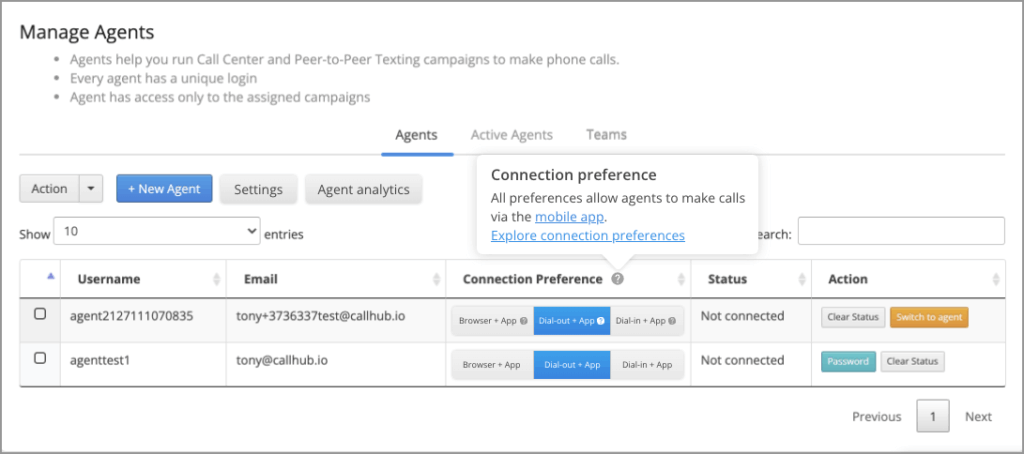Open the Action dropdown arrow

coord(91,189)
